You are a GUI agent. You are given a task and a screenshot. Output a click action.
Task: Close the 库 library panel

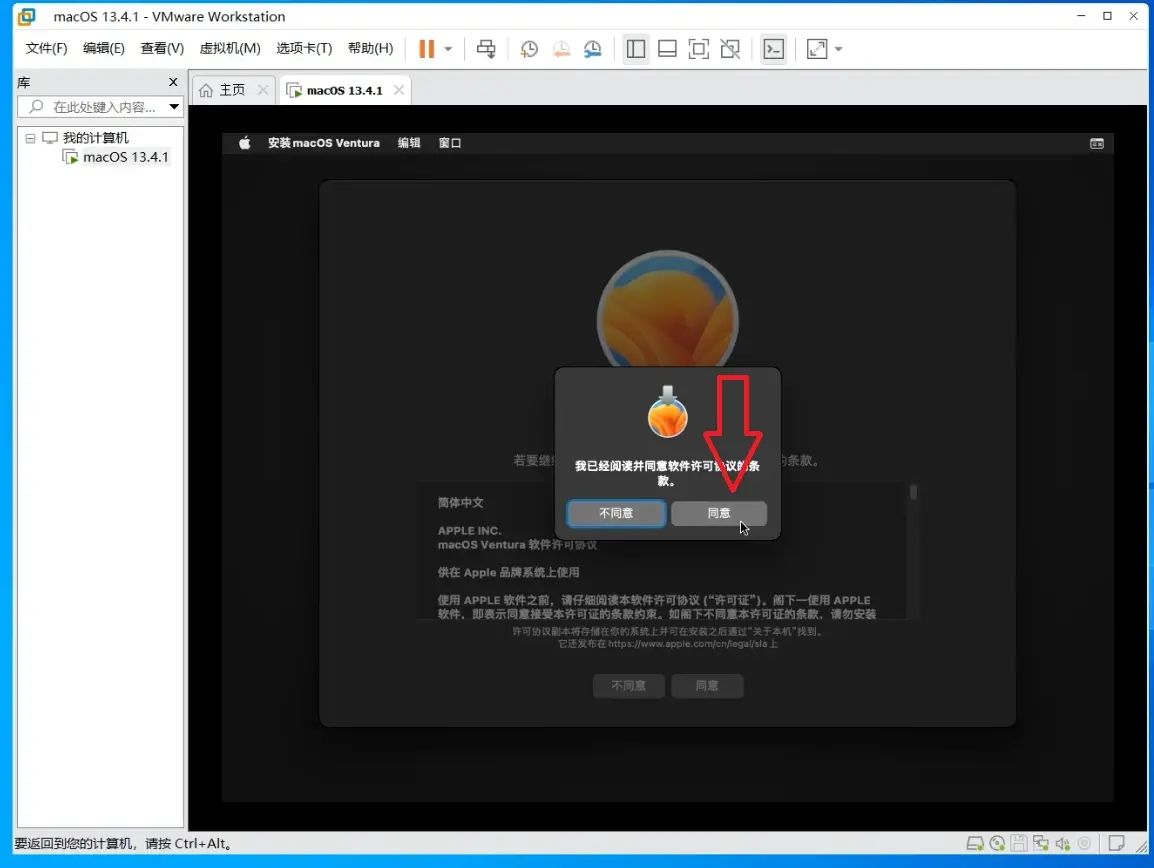coord(173,82)
